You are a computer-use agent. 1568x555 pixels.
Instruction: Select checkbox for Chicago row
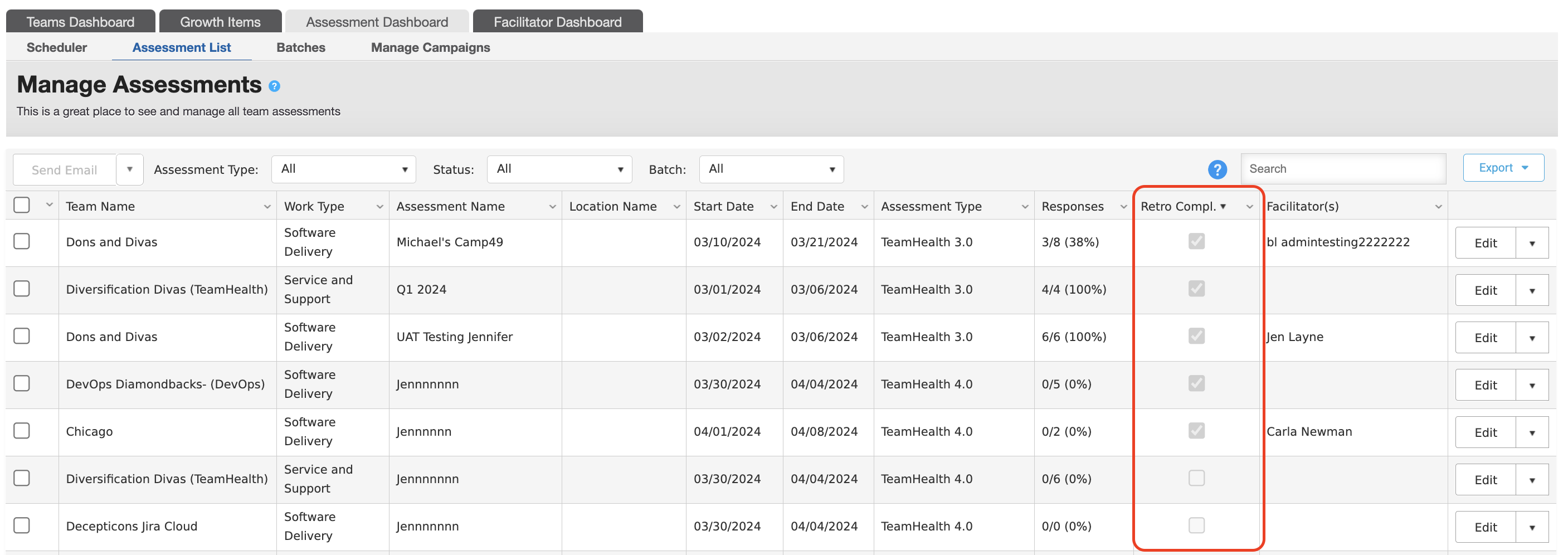click(22, 431)
